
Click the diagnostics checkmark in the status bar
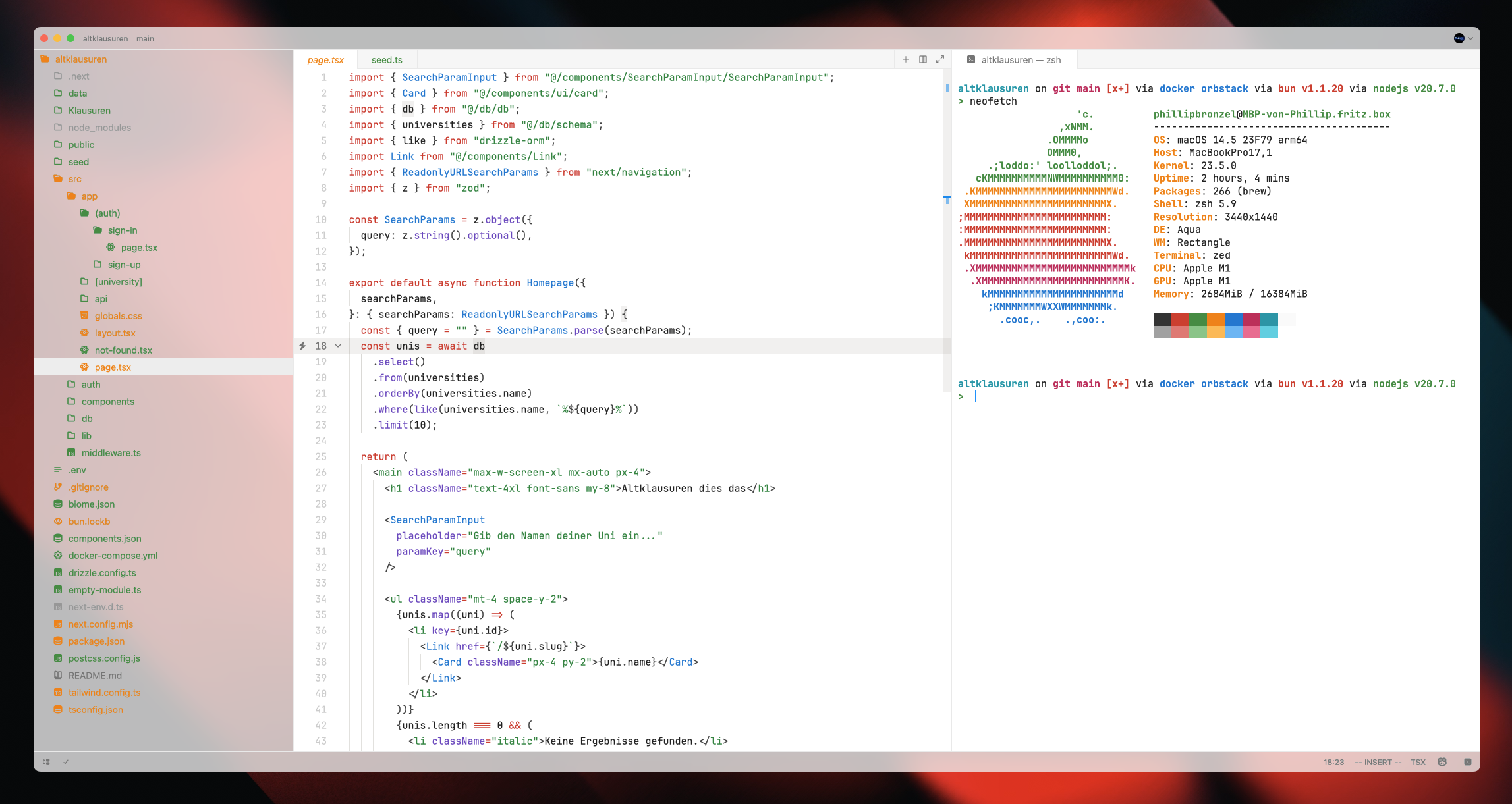pyautogui.click(x=66, y=762)
